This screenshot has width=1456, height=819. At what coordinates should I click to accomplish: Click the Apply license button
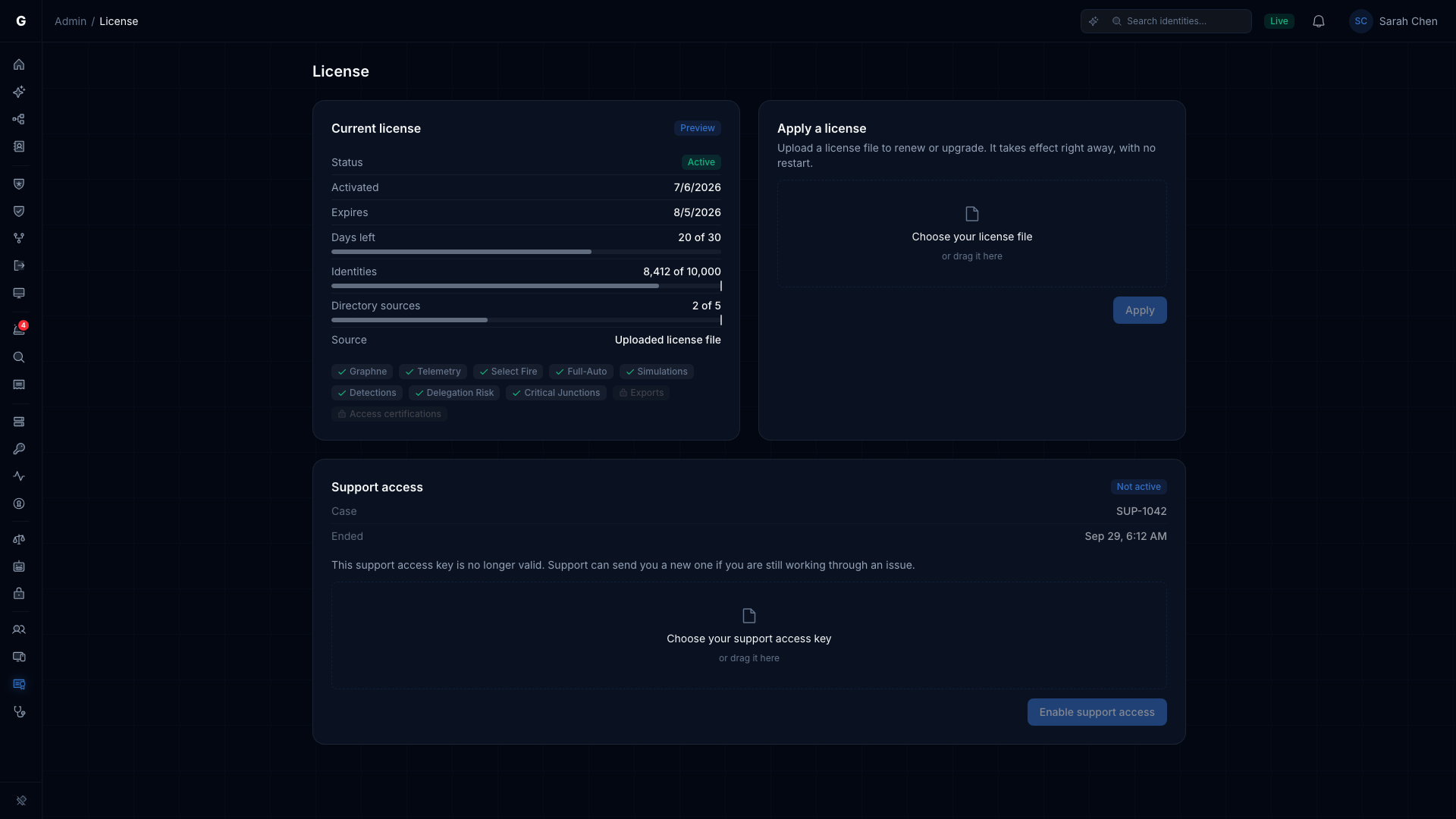tap(1140, 310)
